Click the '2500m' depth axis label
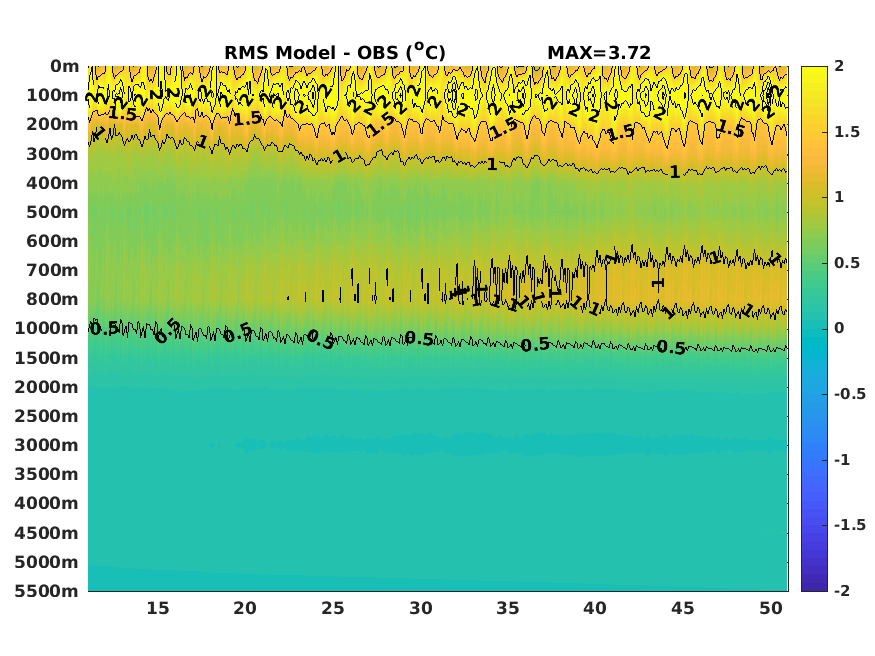 click(x=47, y=416)
